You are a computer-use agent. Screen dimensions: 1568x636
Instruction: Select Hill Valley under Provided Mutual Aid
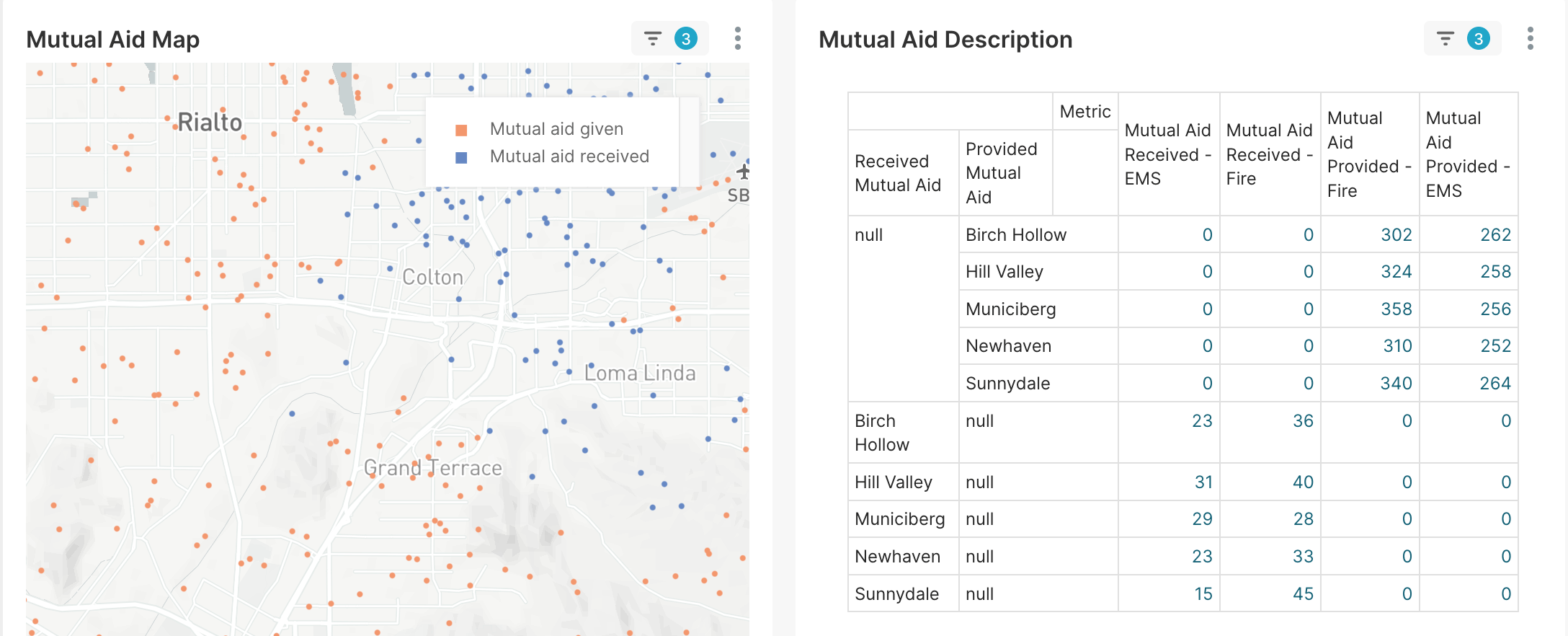click(1004, 272)
